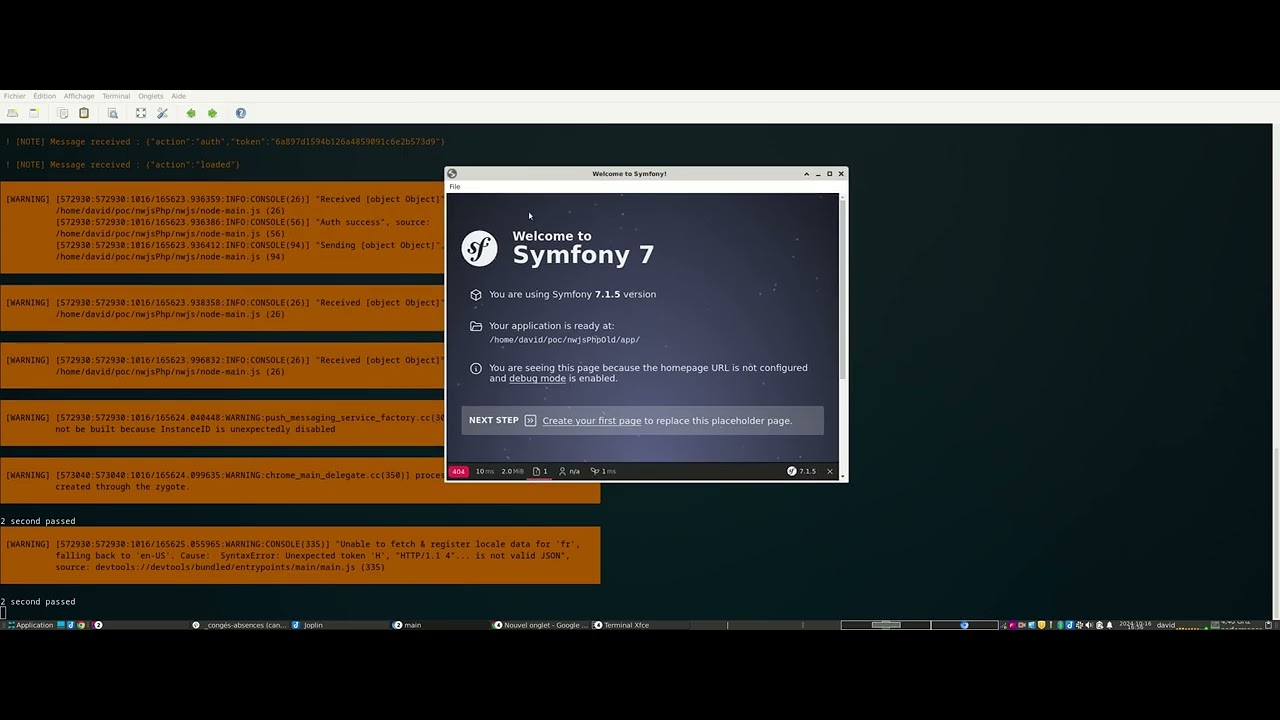Image resolution: width=1280 pixels, height=720 pixels.
Task: Click the 10 ms request time panel
Action: (x=484, y=471)
